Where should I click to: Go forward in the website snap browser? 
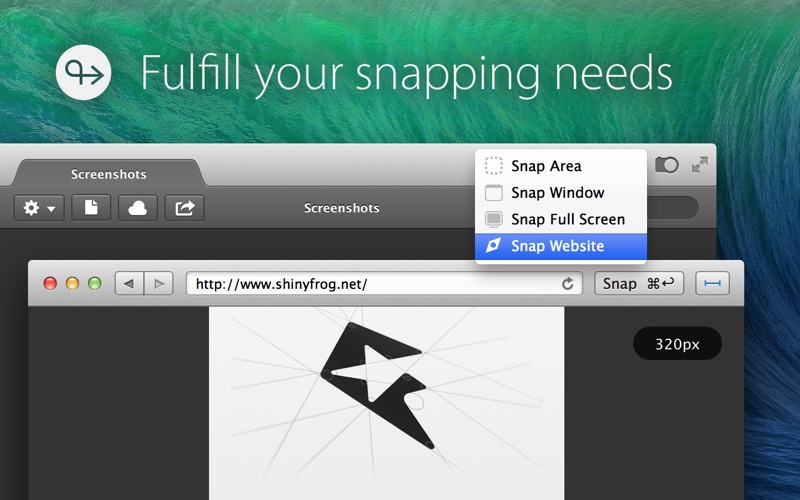(159, 283)
